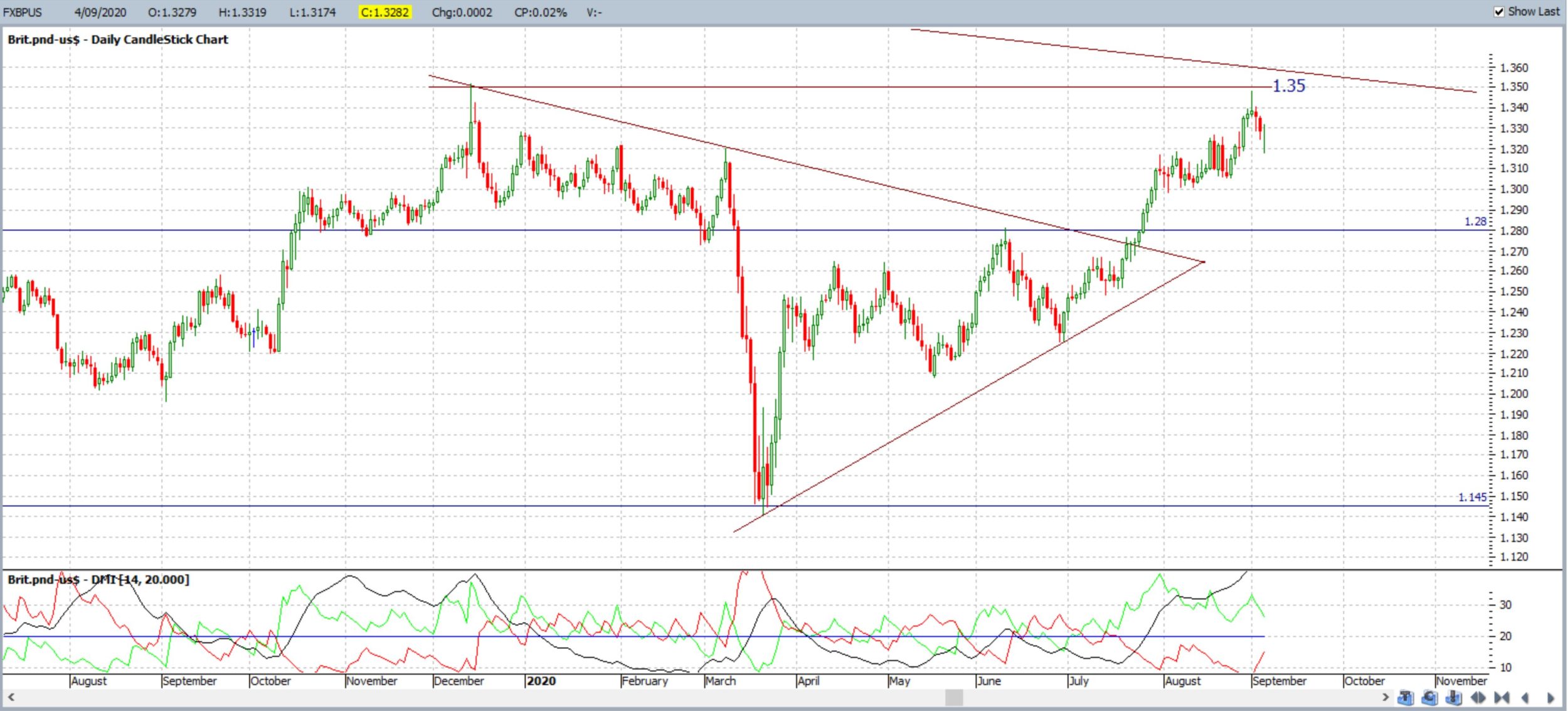Screen dimensions: 1568x711
Task: Click the single left arrow shift icon
Action: tap(1525, 698)
